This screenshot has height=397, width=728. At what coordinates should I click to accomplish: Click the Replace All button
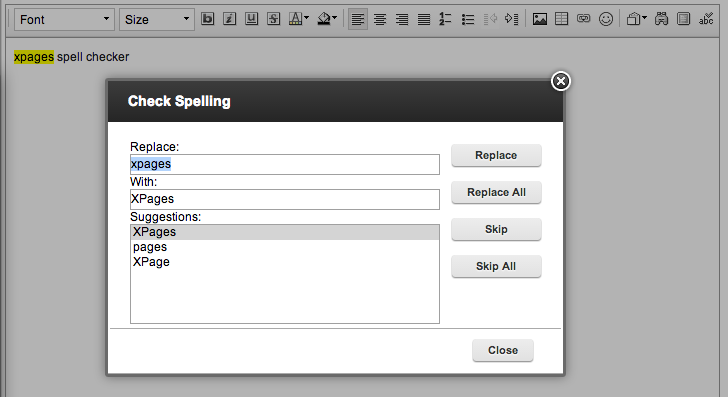click(496, 192)
